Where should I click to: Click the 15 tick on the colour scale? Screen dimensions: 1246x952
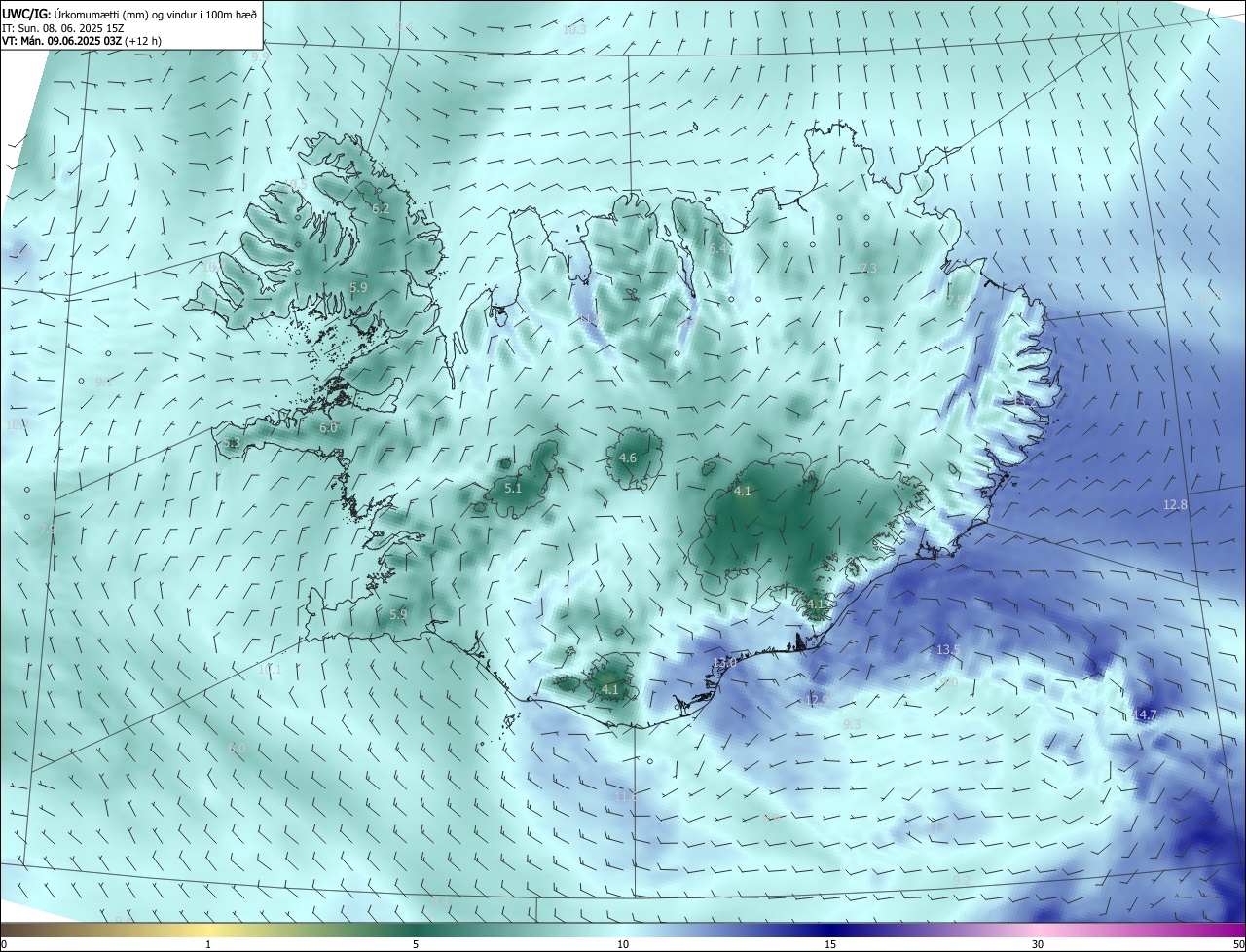830,944
